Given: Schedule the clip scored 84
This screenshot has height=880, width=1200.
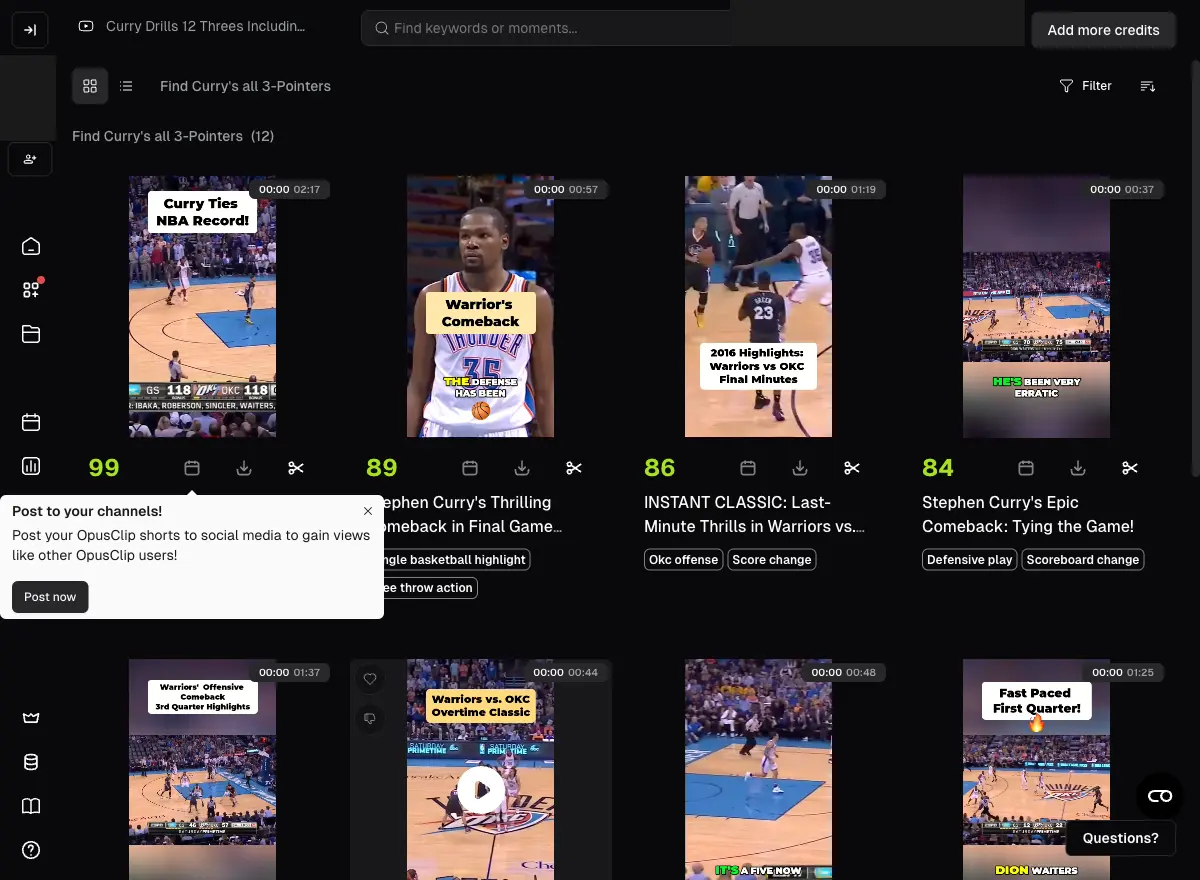Looking at the screenshot, I should (x=1026, y=468).
